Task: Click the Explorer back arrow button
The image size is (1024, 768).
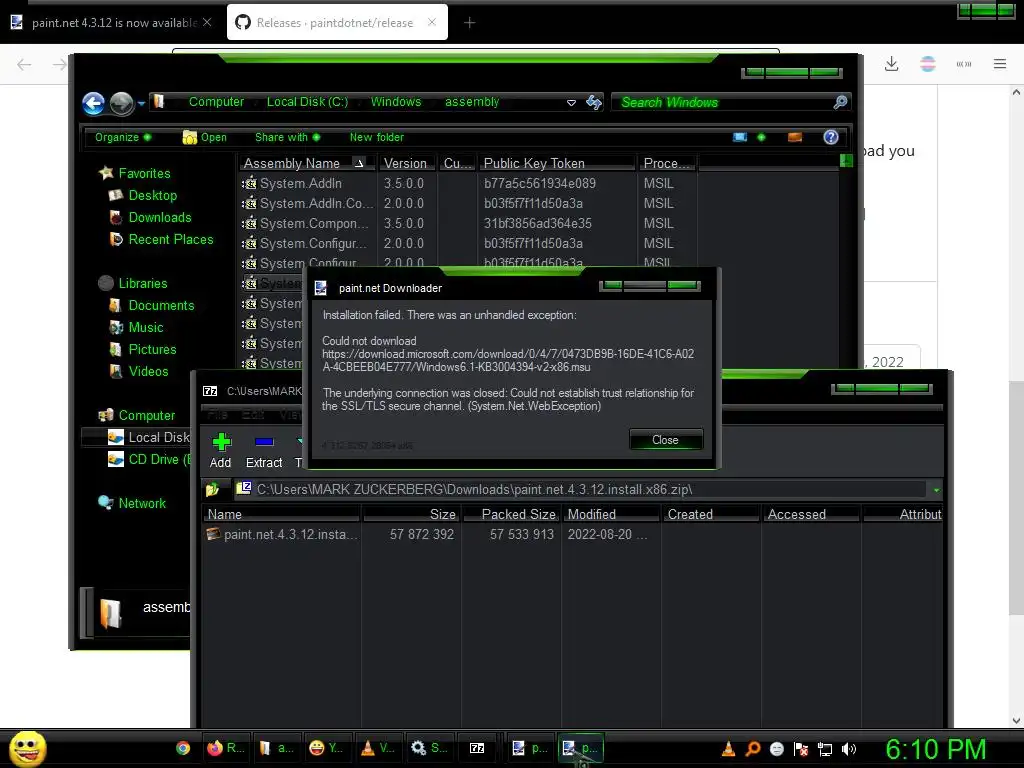Action: 93,103
